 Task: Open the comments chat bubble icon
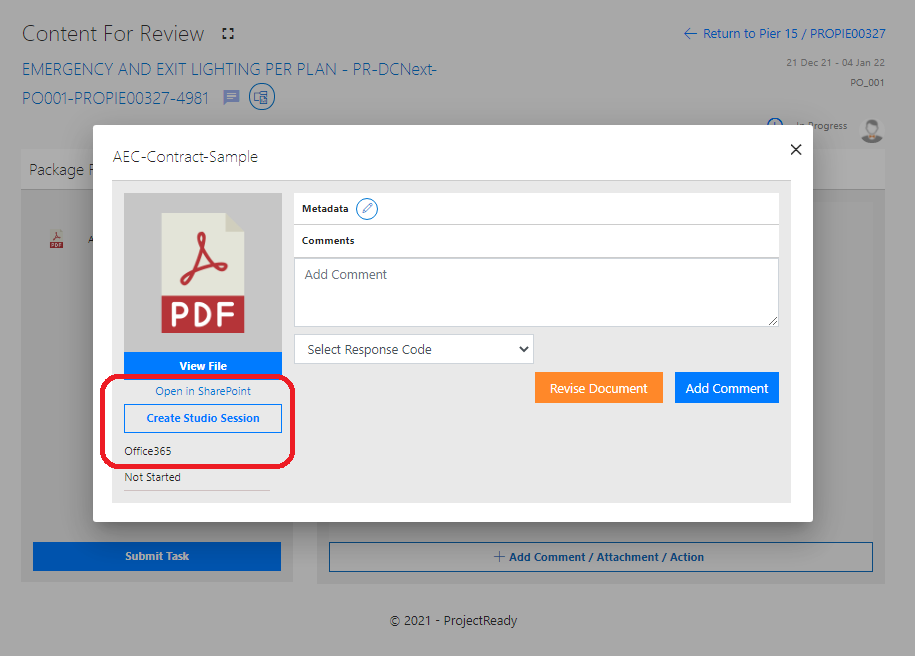231,98
